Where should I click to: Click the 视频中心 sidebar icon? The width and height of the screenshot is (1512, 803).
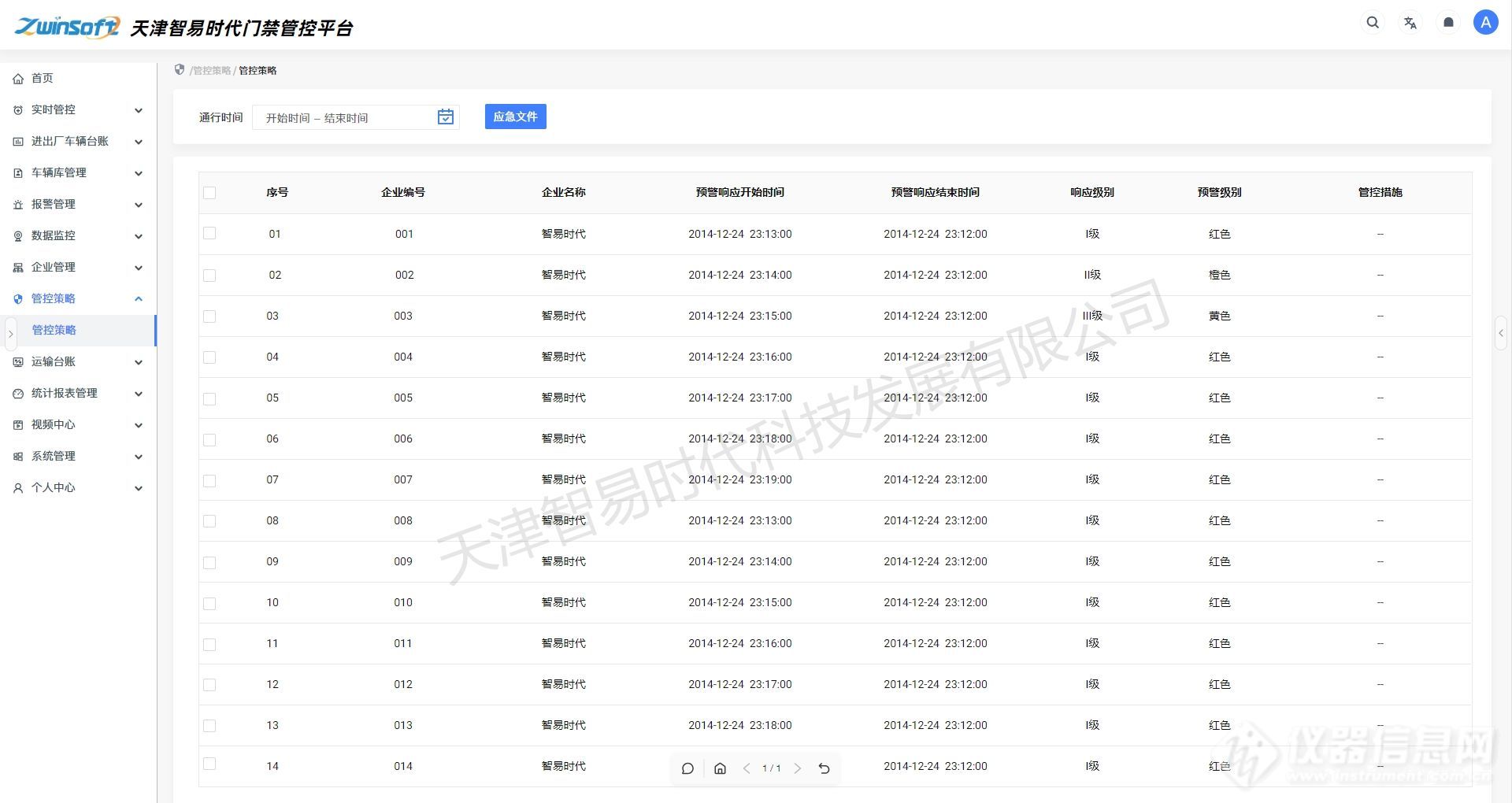coord(18,425)
